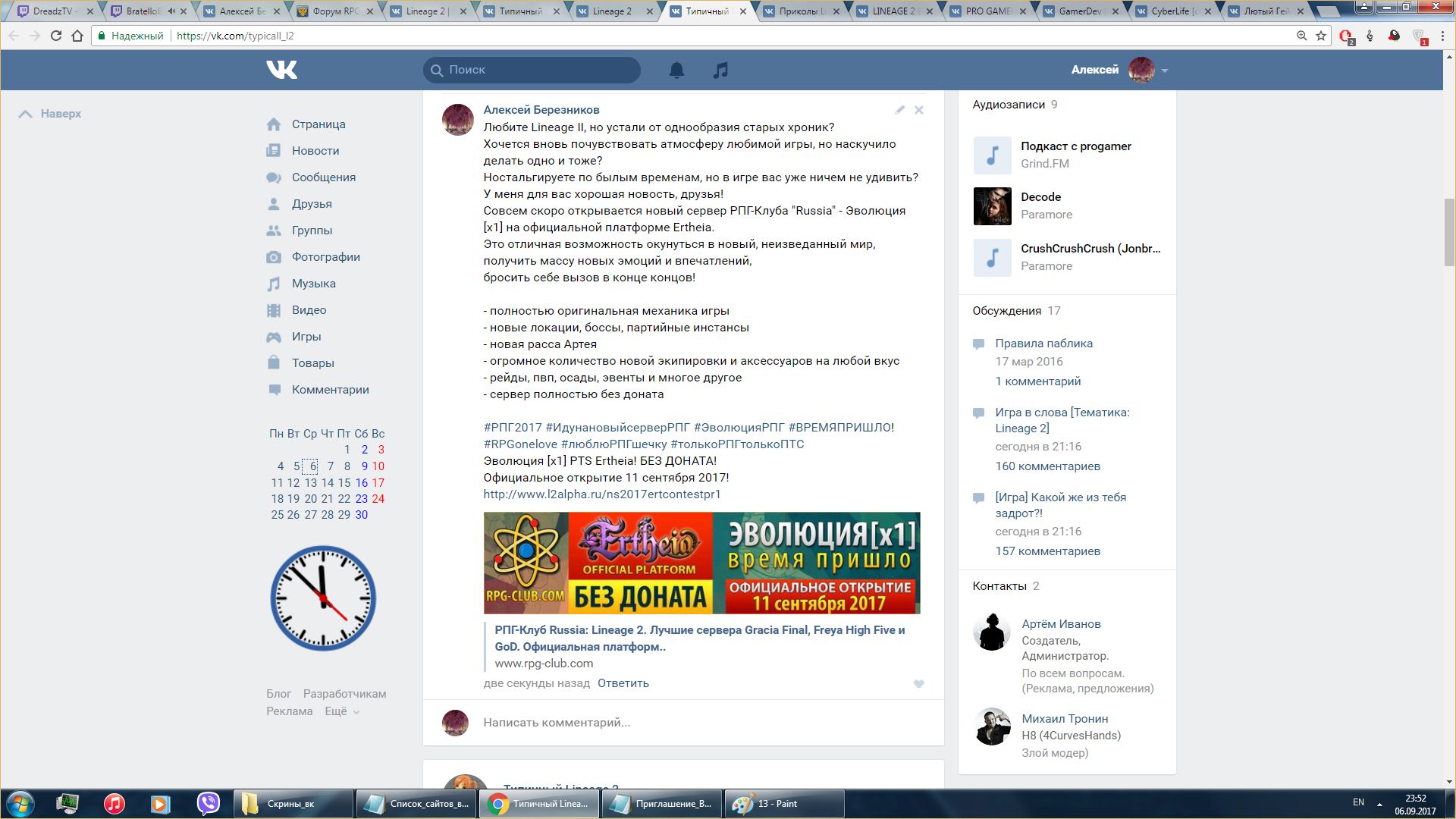
Task: Click the zoom magnifier icon in address bar
Action: 1301,36
